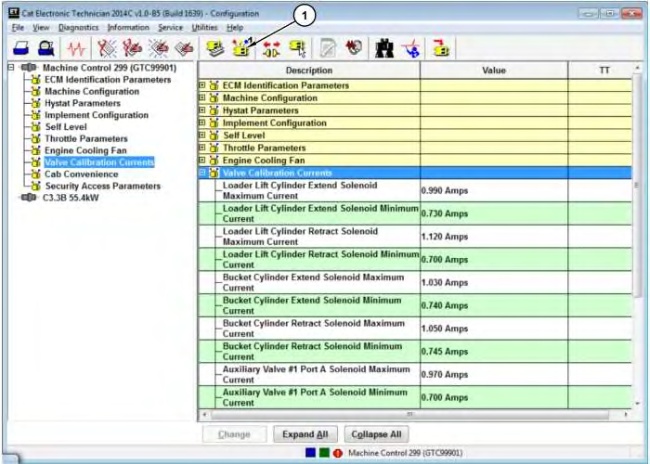Image resolution: width=650 pixels, height=464 pixels.
Task: Open Active Event Codes toolbar icon
Action: coord(158,49)
